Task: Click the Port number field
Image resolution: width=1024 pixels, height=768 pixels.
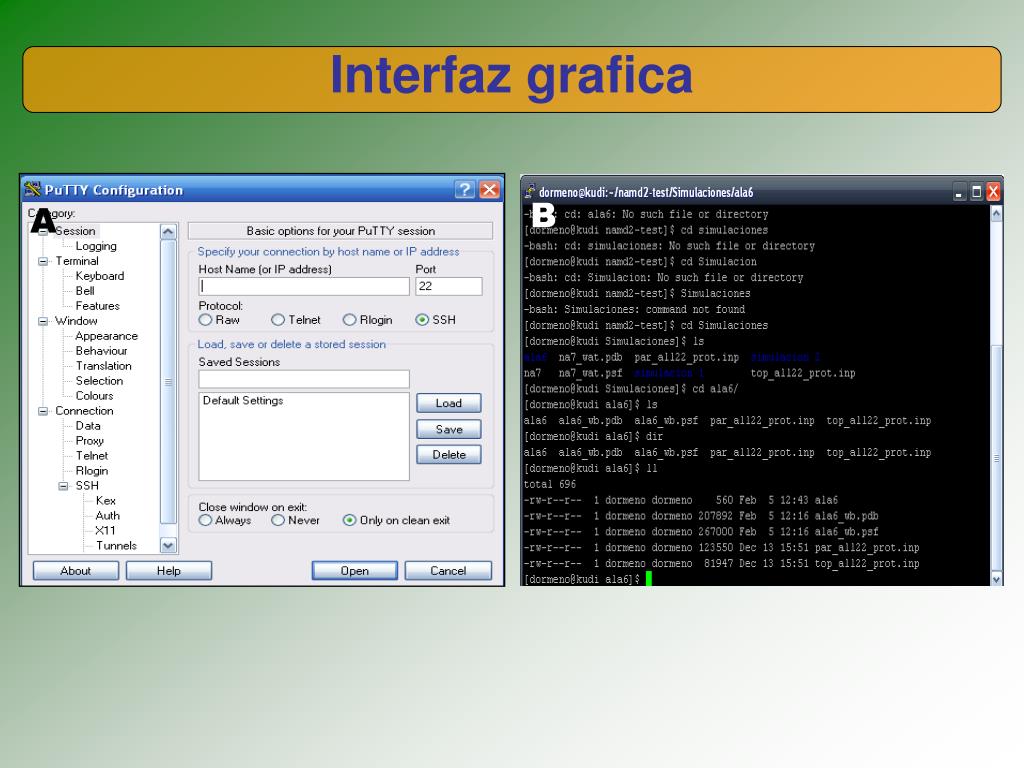Action: 449,286
